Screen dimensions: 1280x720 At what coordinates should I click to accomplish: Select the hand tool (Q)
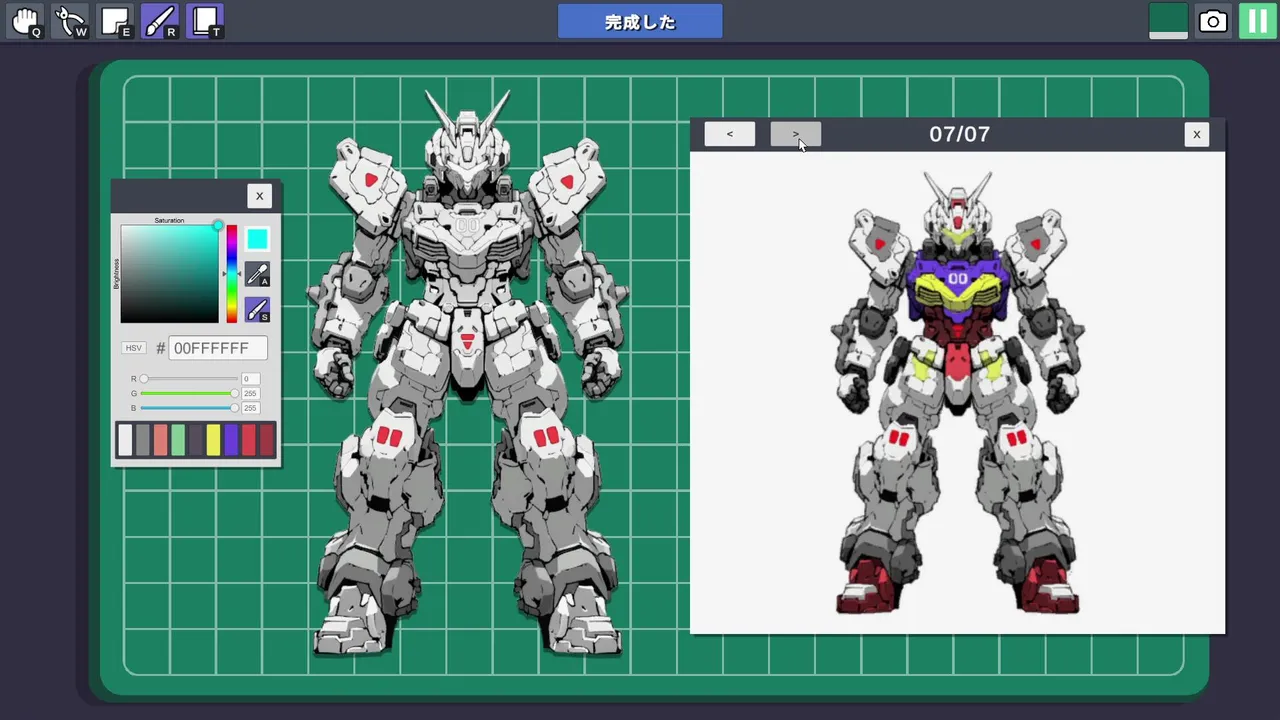pos(25,21)
